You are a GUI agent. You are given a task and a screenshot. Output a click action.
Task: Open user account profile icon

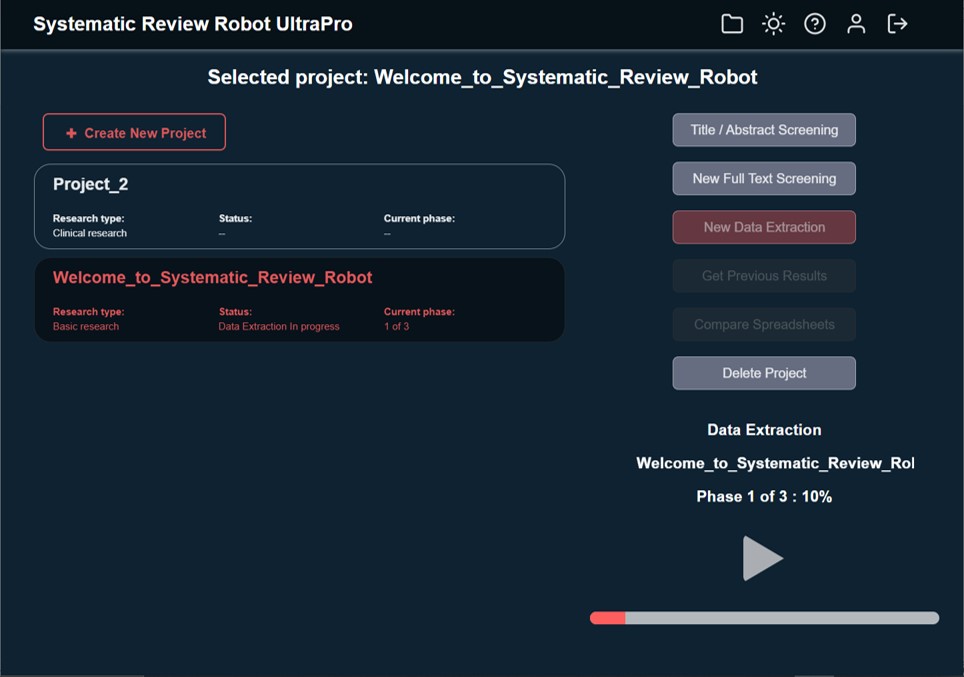coord(856,24)
